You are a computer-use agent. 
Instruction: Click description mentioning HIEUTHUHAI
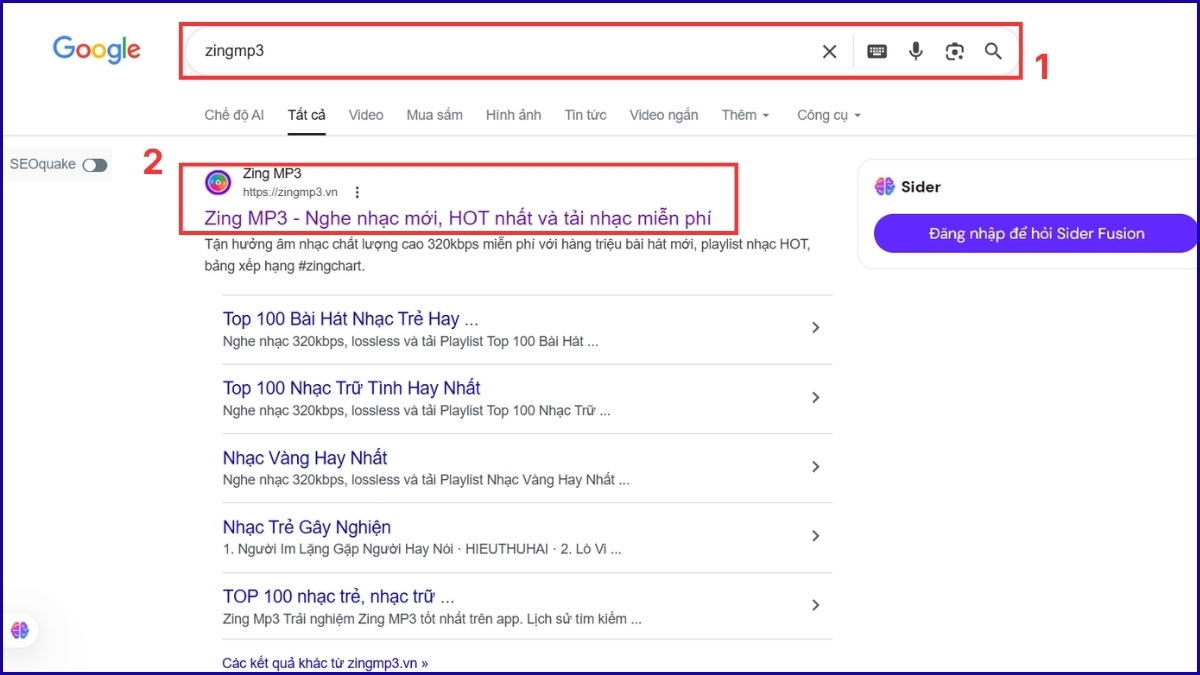(422, 549)
